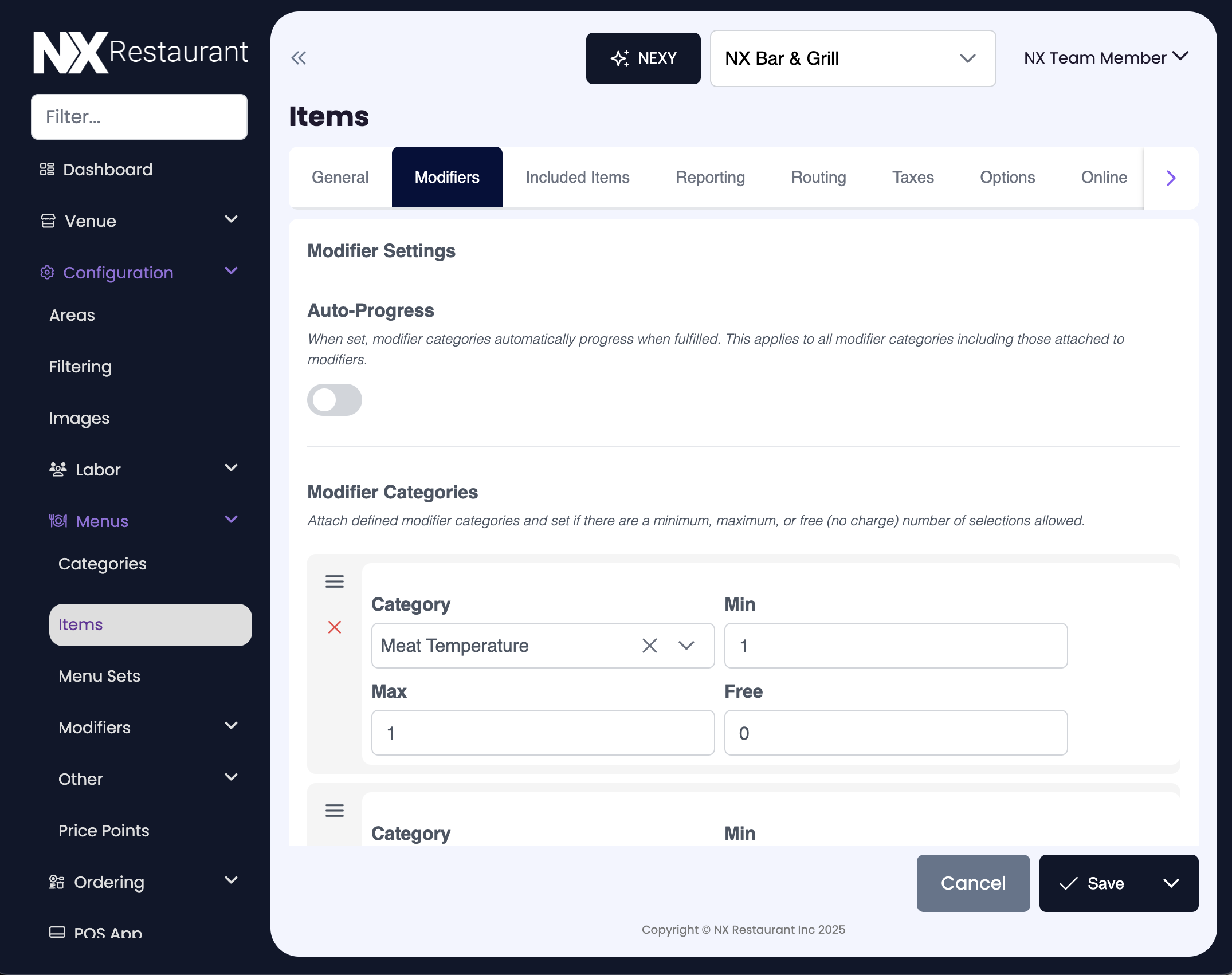Enable the Auto-Progress toggle
This screenshot has height=975, width=1232.
pos(334,399)
